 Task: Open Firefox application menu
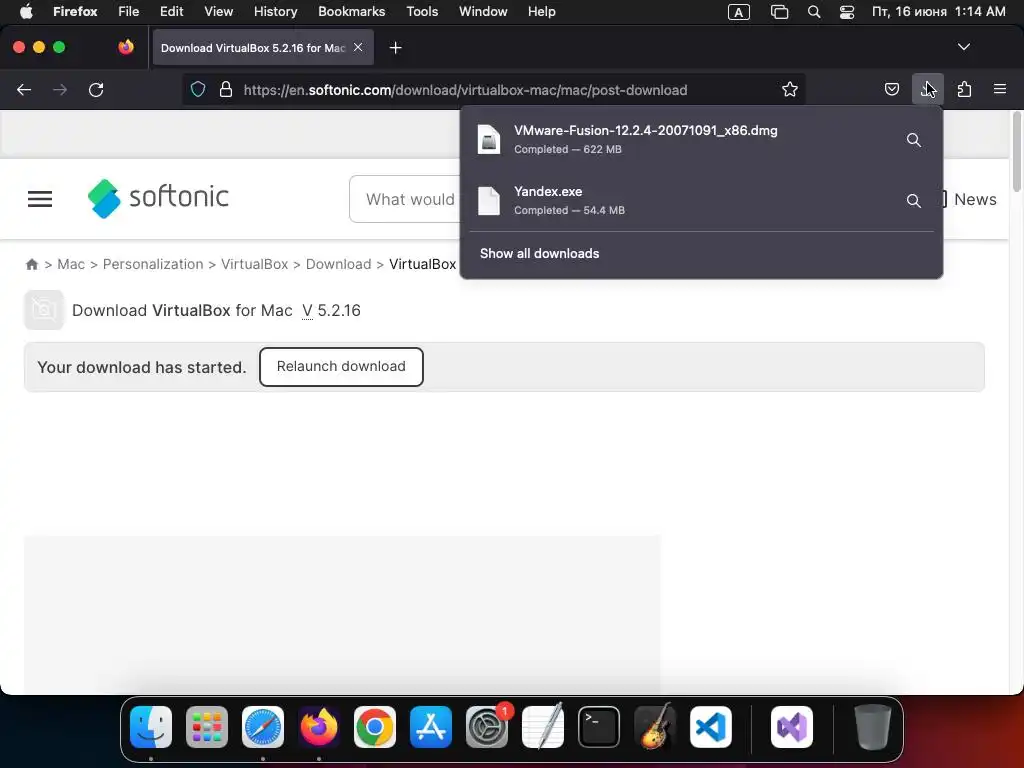pos(1000,89)
